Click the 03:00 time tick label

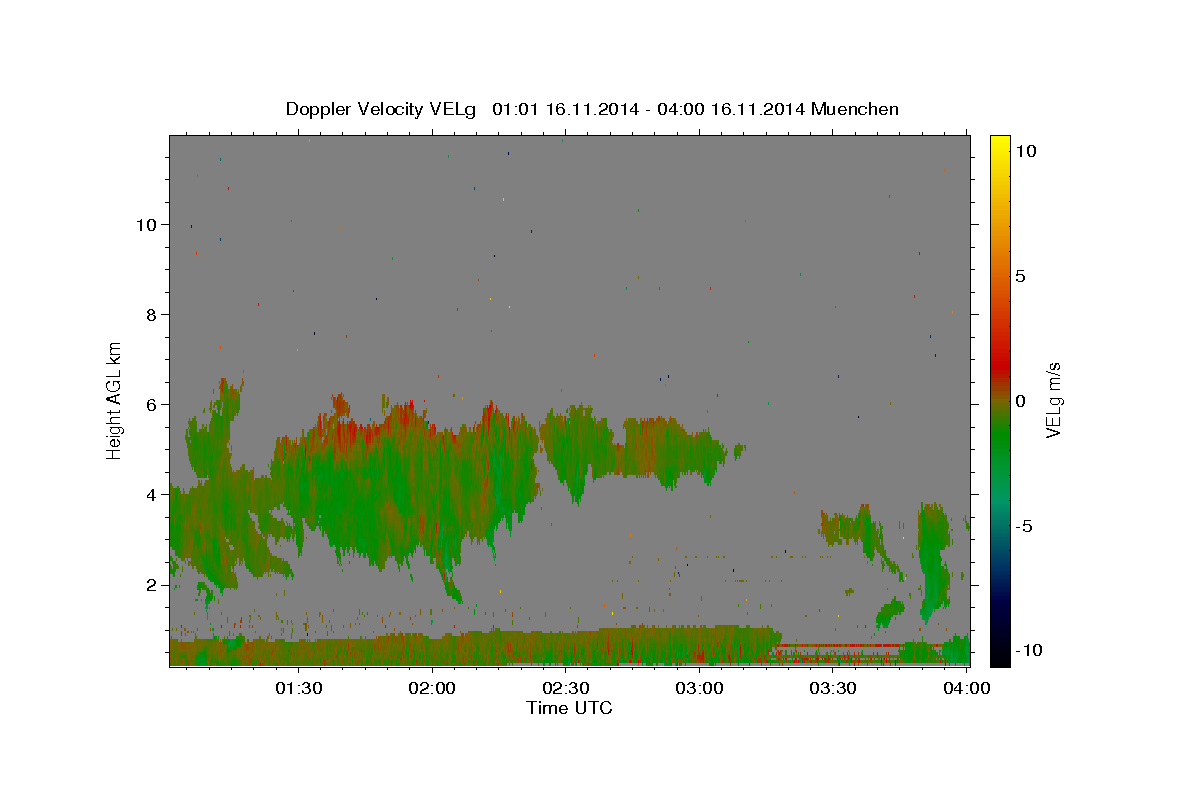pyautogui.click(x=700, y=688)
